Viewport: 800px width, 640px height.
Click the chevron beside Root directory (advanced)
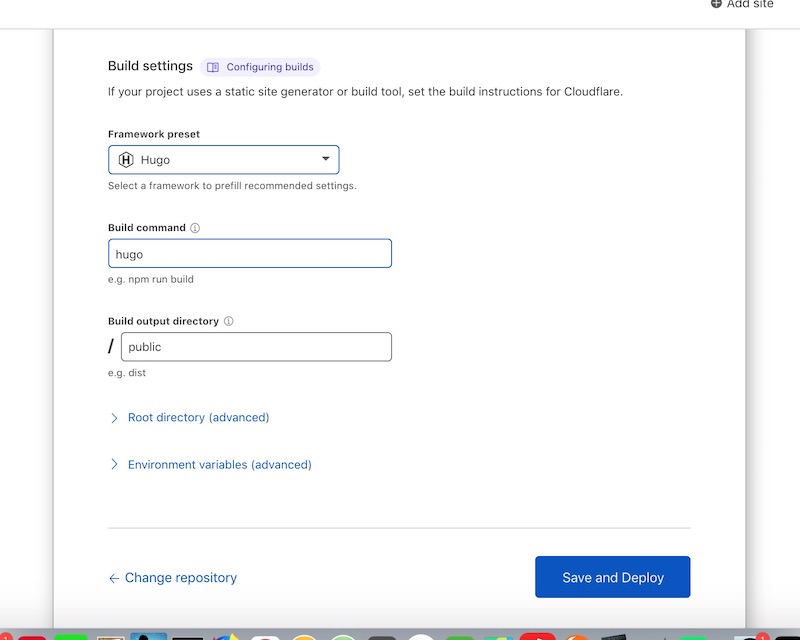coord(114,418)
